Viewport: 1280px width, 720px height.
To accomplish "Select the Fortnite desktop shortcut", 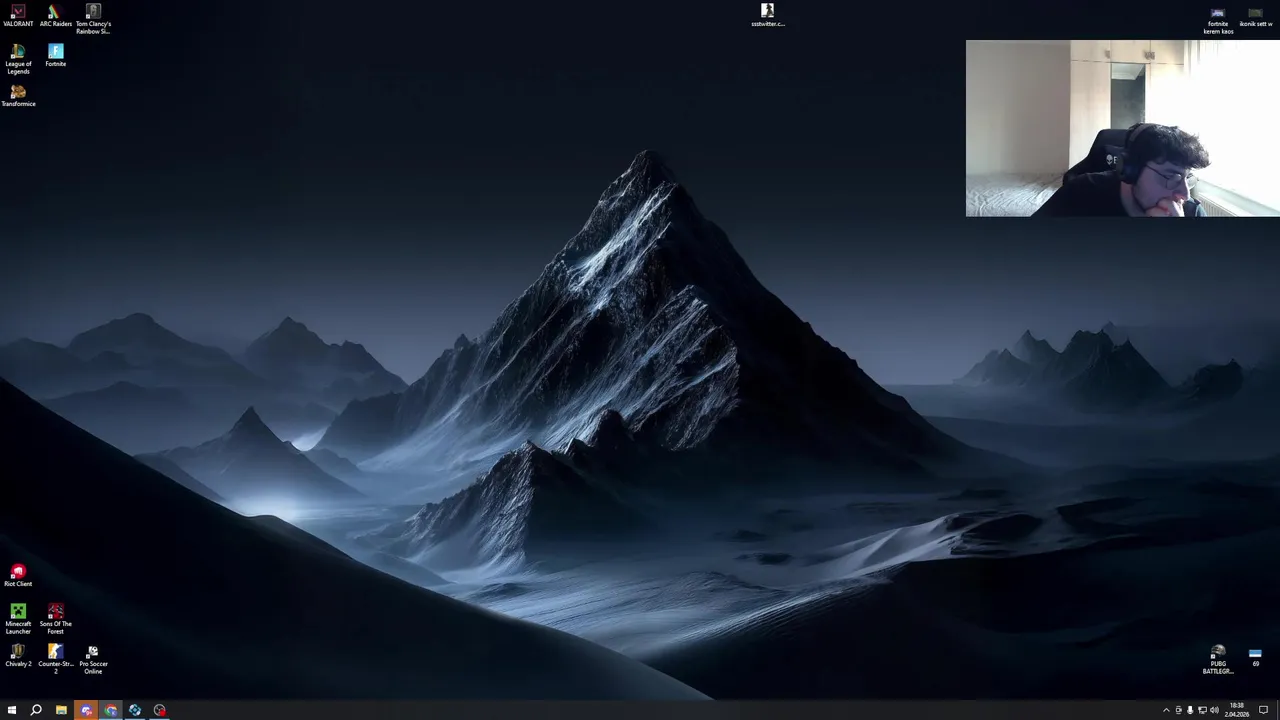I will (55, 56).
